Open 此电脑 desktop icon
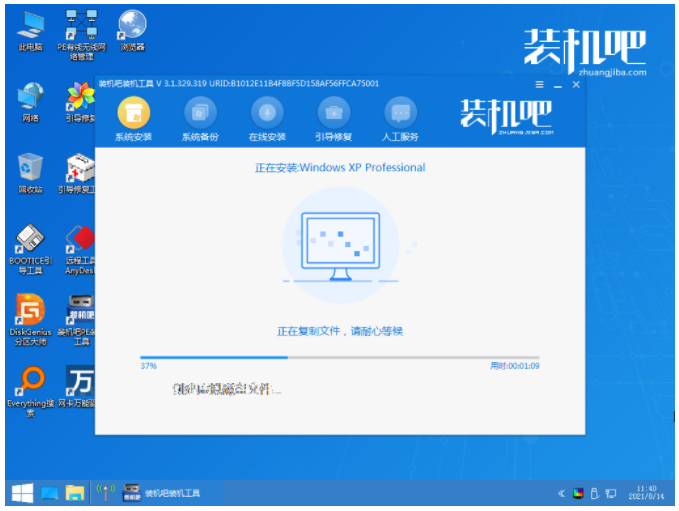The width and height of the screenshot is (679, 511). coord(30,31)
